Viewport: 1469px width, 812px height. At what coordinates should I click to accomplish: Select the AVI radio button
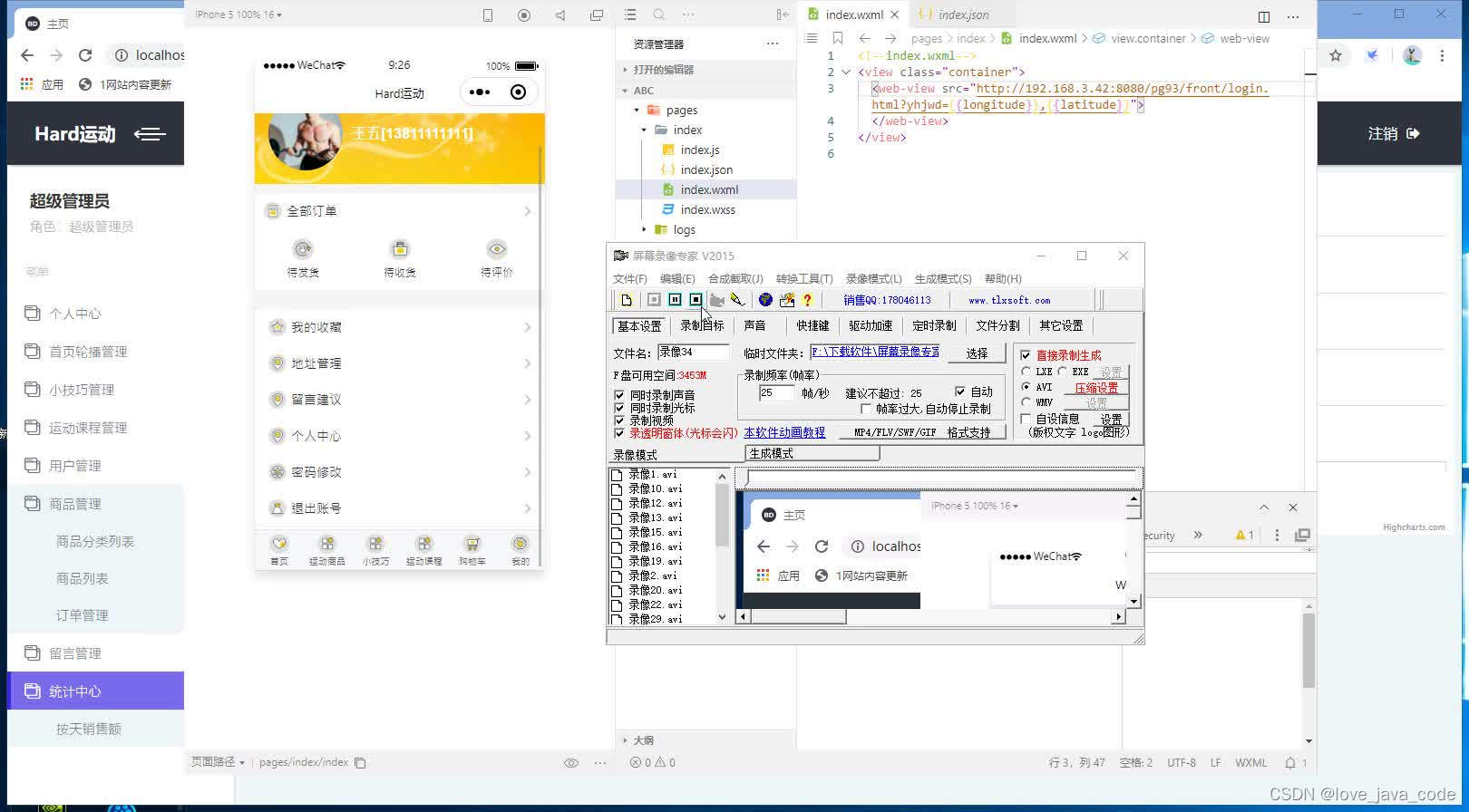1026,387
